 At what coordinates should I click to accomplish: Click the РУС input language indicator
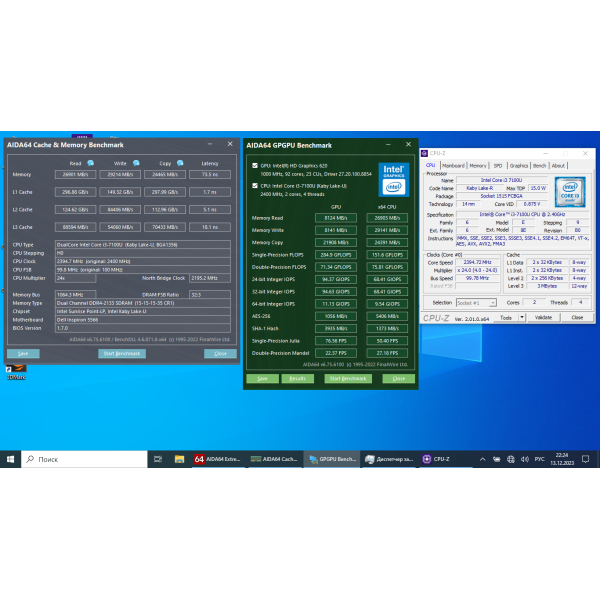click(540, 459)
